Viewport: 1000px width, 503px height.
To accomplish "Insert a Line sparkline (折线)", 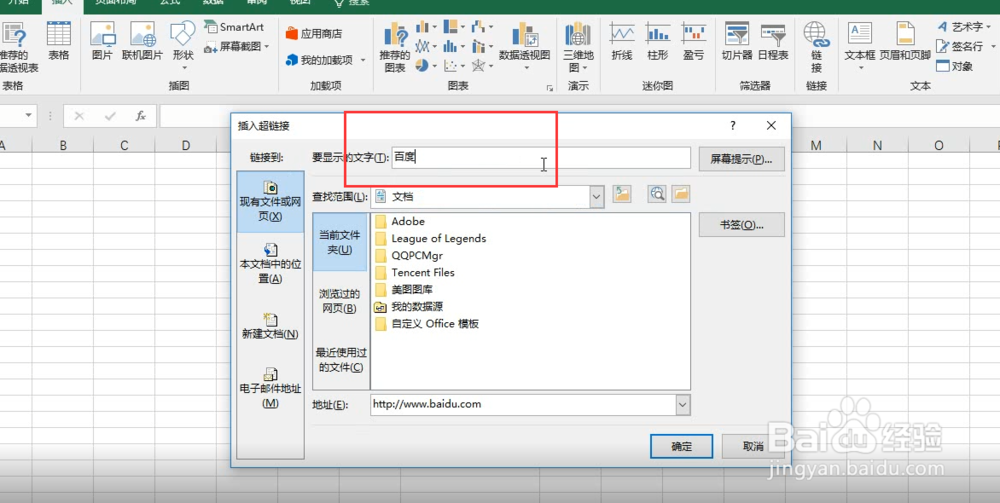I will [621, 41].
